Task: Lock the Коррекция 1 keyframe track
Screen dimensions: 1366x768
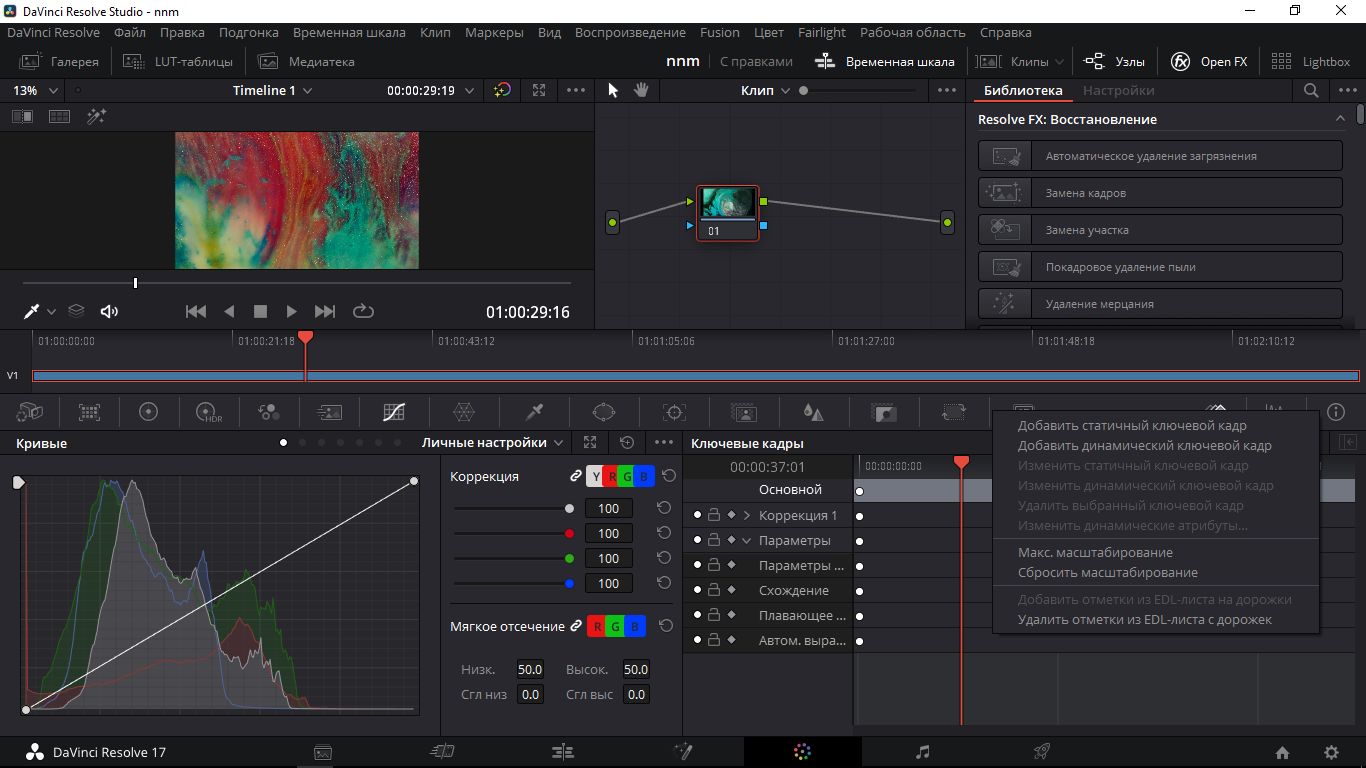Action: pos(714,515)
